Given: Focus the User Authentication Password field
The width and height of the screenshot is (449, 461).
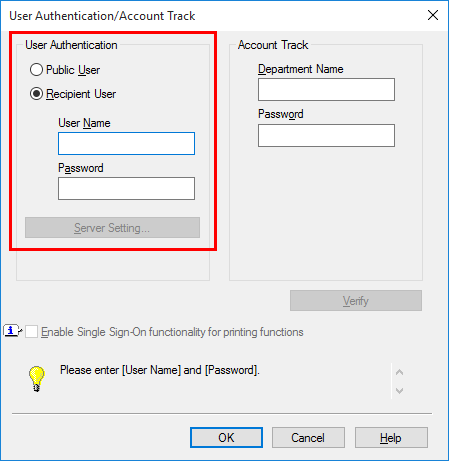Looking at the screenshot, I should [x=126, y=188].
